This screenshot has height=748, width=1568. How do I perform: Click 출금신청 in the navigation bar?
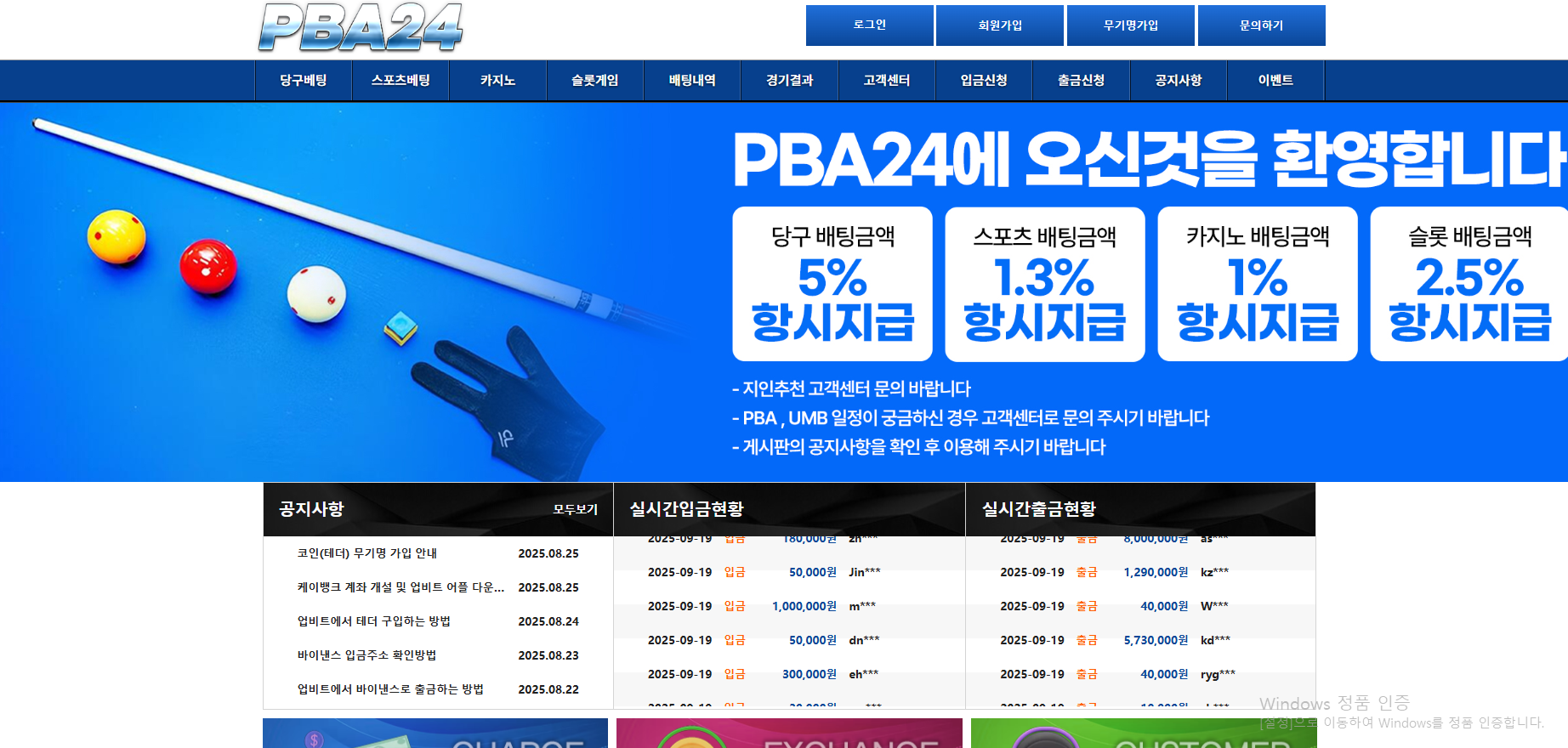tap(1081, 81)
